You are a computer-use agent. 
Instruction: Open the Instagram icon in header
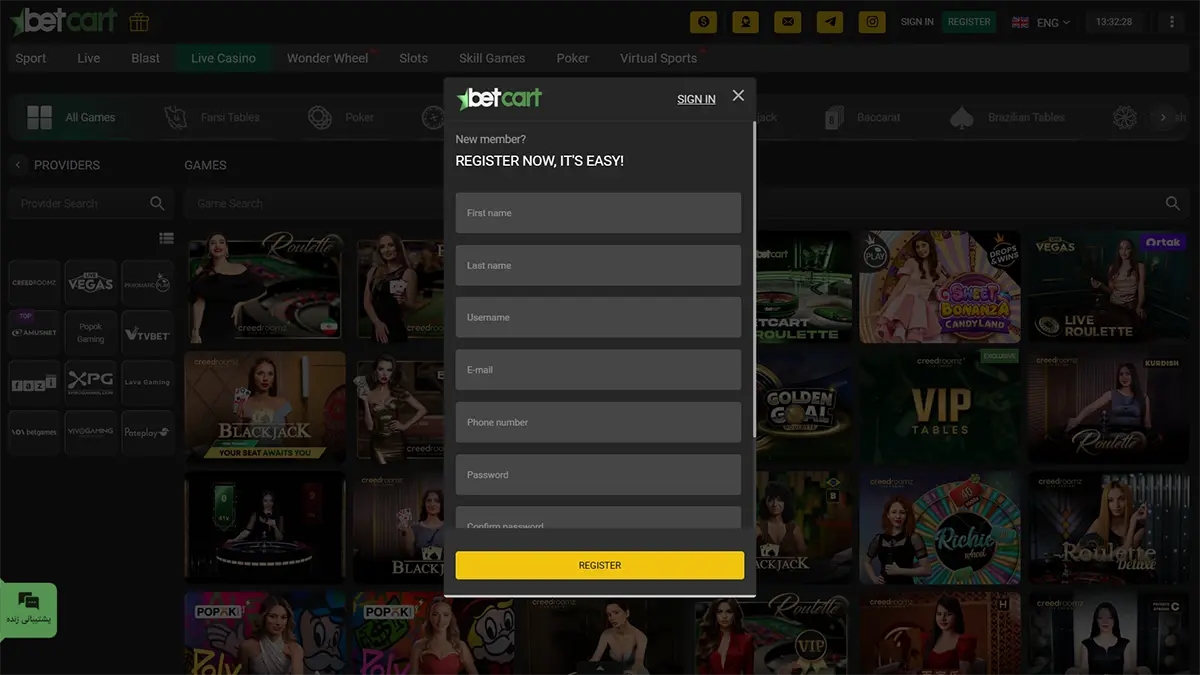(872, 21)
